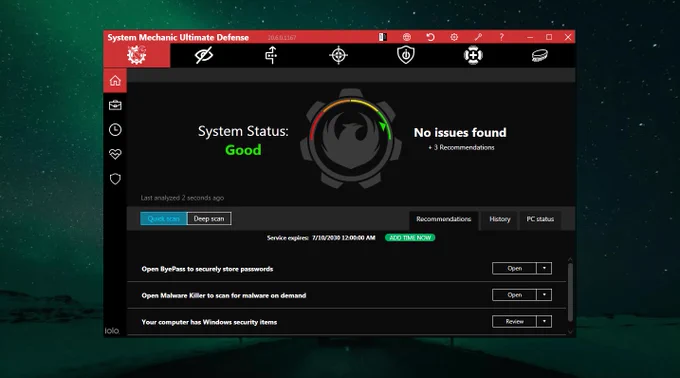Click the '+ 3 Recommendations' text
The image size is (680, 378).
coord(461,147)
